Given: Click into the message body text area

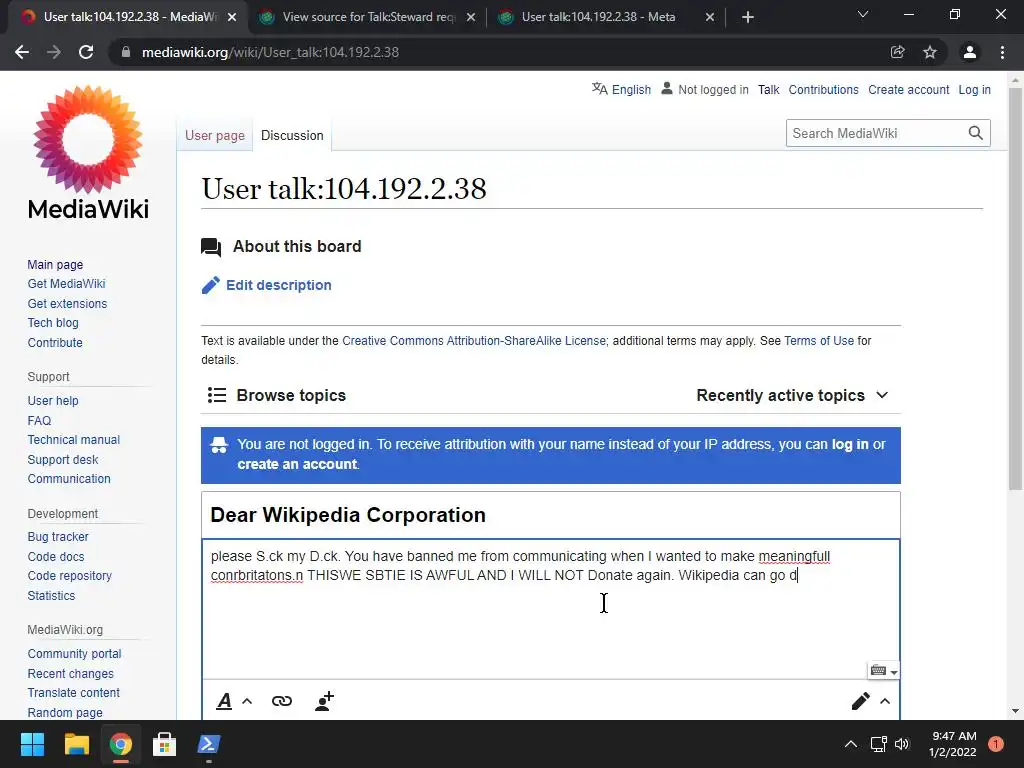Looking at the screenshot, I should click(551, 609).
